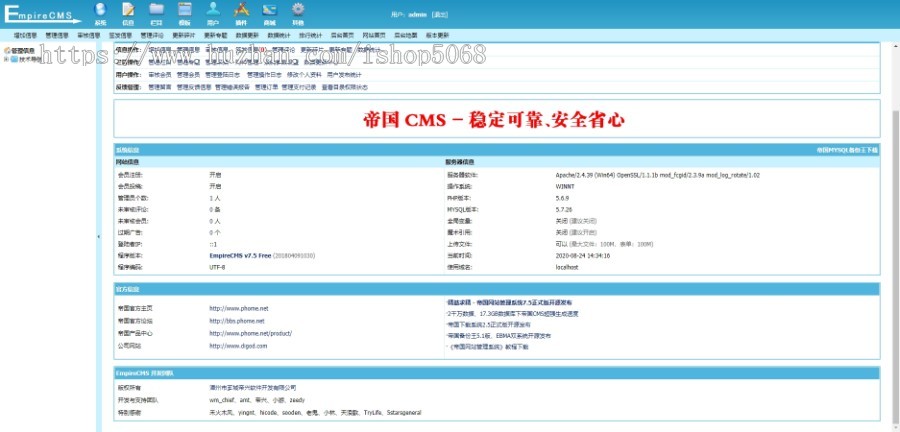
Task: Open 版本更新 in the shortcut menu bar
Action: tap(438, 35)
